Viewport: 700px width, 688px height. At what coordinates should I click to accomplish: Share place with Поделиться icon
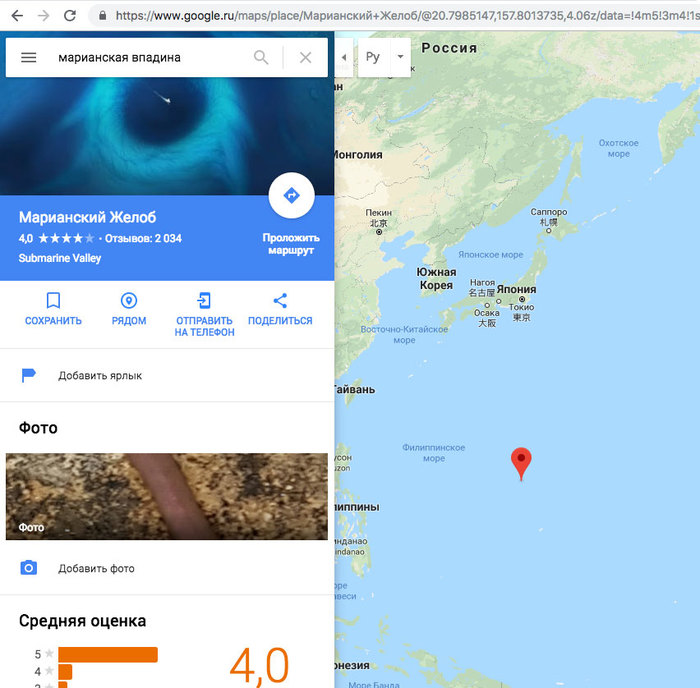[x=280, y=308]
